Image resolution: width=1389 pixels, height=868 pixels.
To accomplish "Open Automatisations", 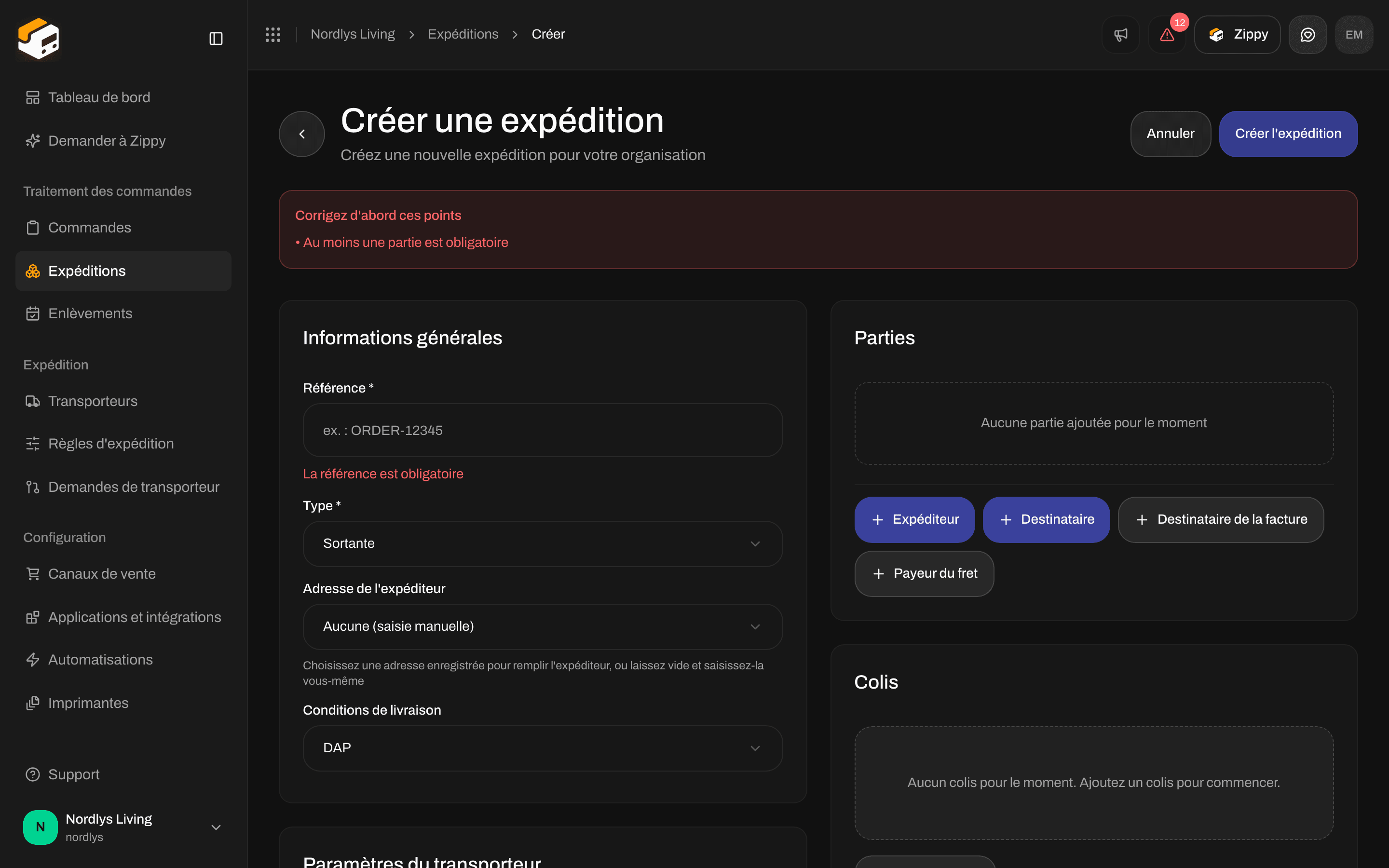I will (x=123, y=660).
